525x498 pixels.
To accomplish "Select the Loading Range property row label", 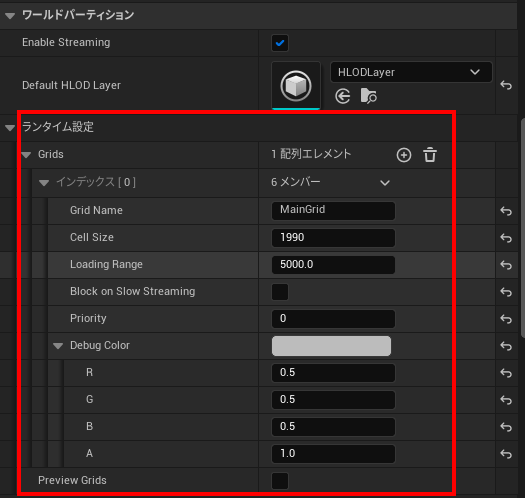I will coord(106,265).
